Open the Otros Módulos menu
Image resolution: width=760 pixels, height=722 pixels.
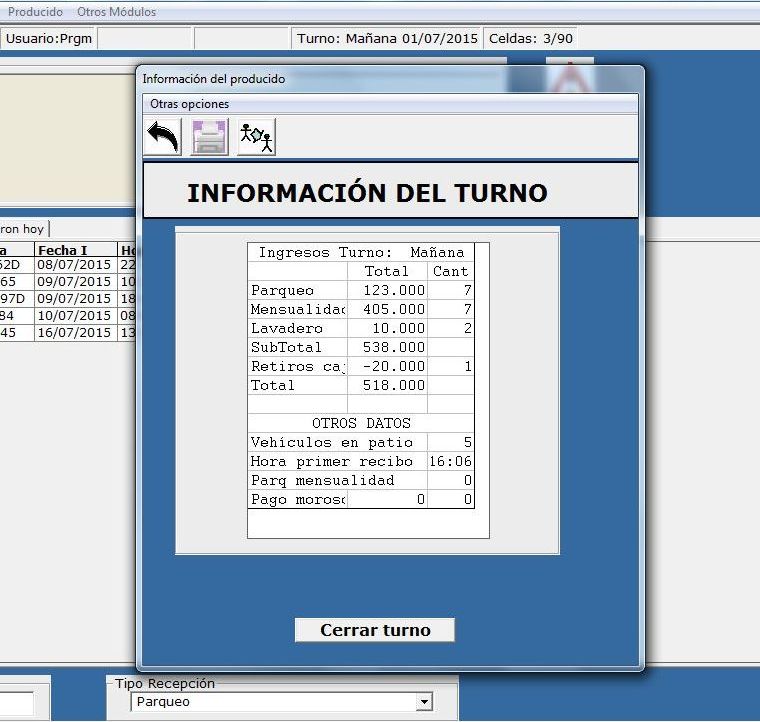116,12
